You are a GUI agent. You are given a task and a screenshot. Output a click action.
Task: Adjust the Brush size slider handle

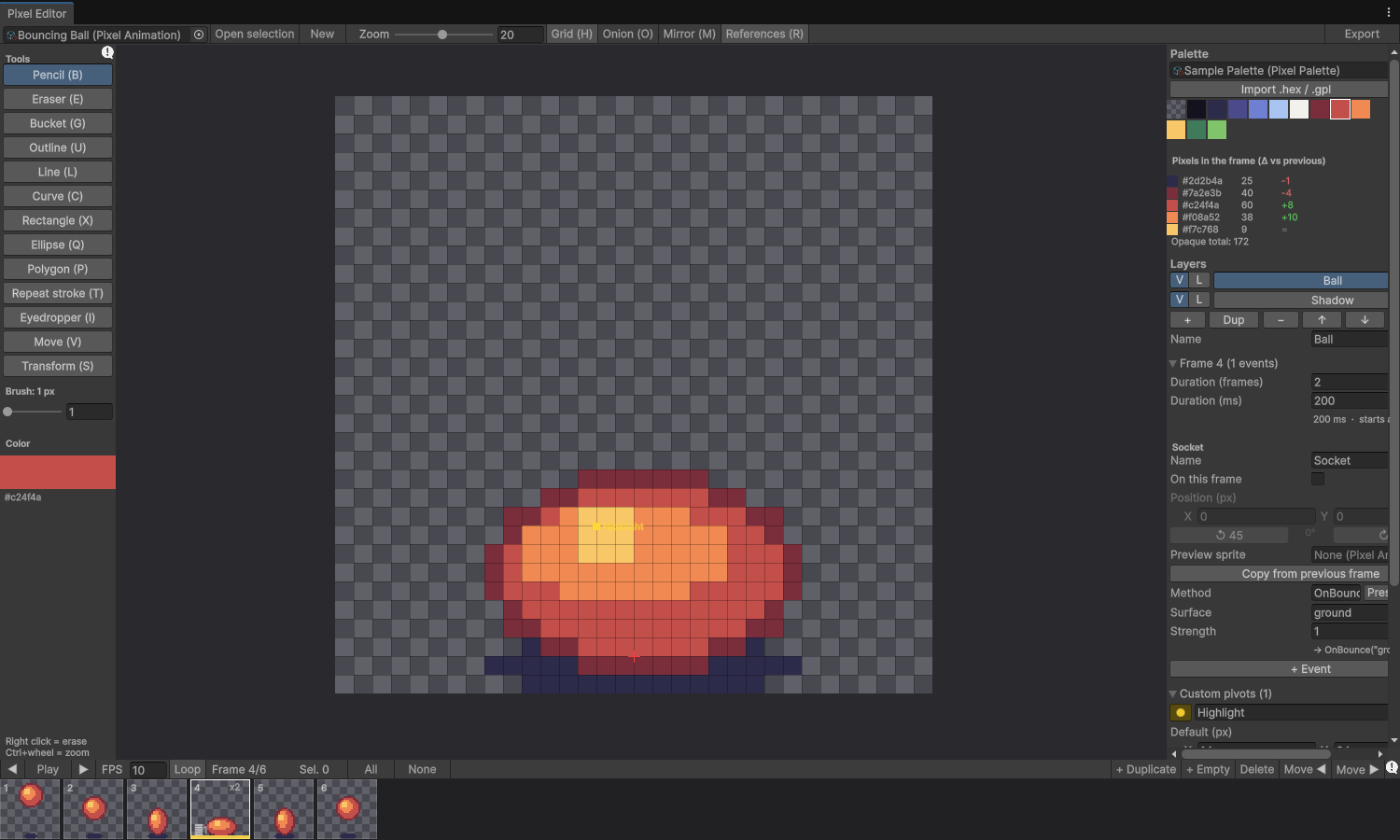(8, 412)
